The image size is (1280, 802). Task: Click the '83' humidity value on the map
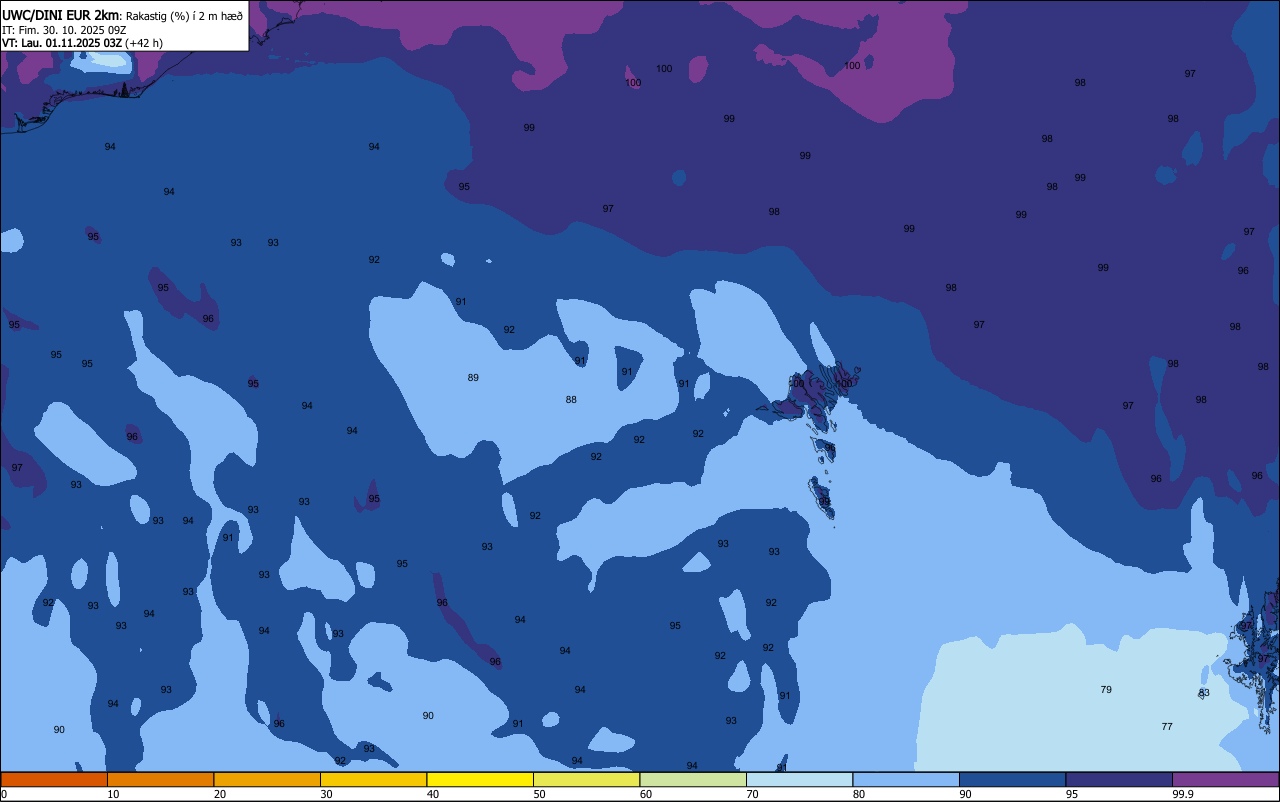(x=1204, y=693)
